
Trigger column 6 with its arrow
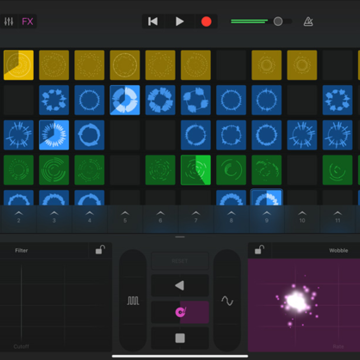pyautogui.click(x=160, y=217)
